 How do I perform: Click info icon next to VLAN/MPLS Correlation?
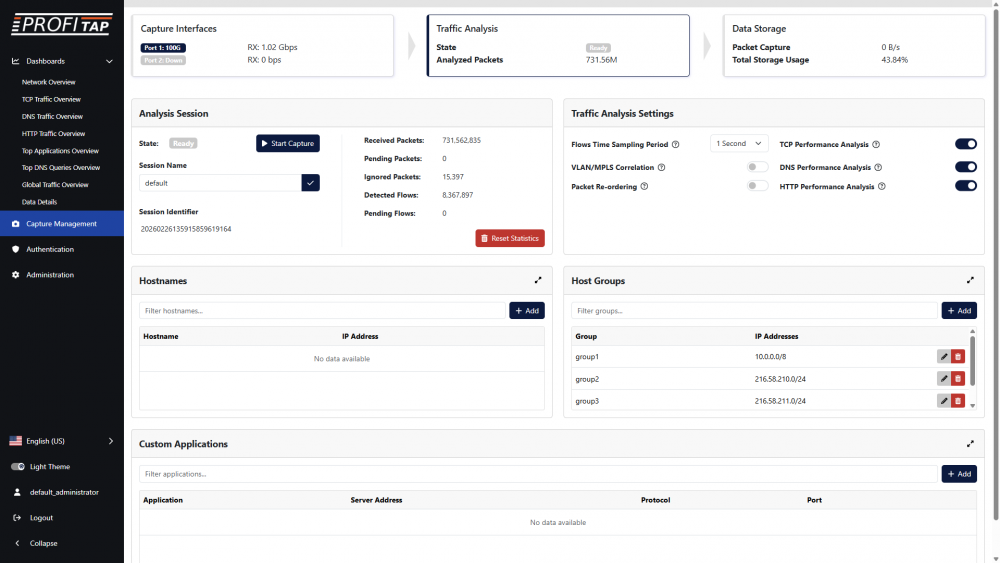click(x=661, y=167)
